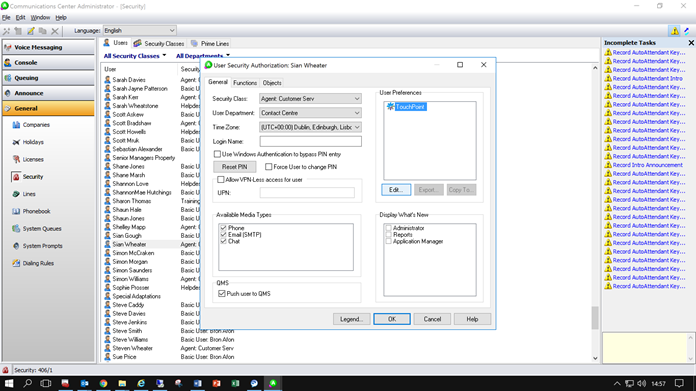Click the Windows Start button
This screenshot has height=391, width=696.
(x=9, y=383)
